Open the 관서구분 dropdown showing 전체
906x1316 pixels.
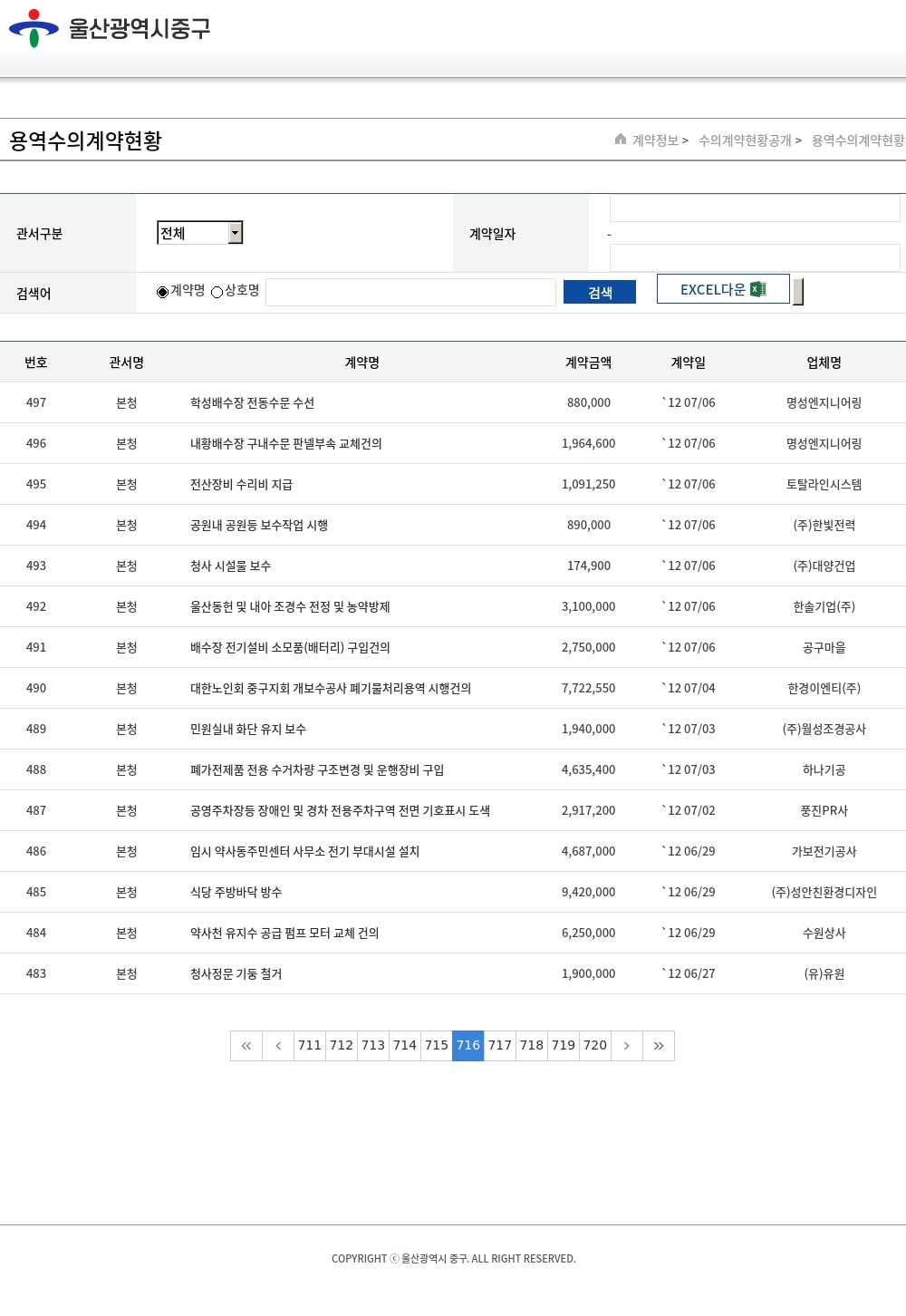pyautogui.click(x=200, y=233)
